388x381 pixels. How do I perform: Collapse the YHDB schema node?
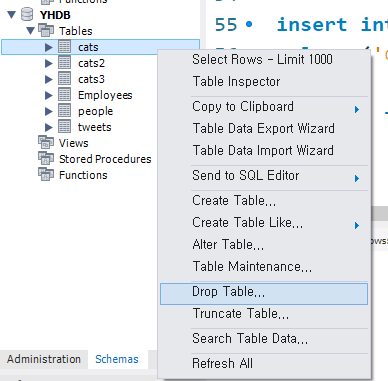[x=12, y=15]
